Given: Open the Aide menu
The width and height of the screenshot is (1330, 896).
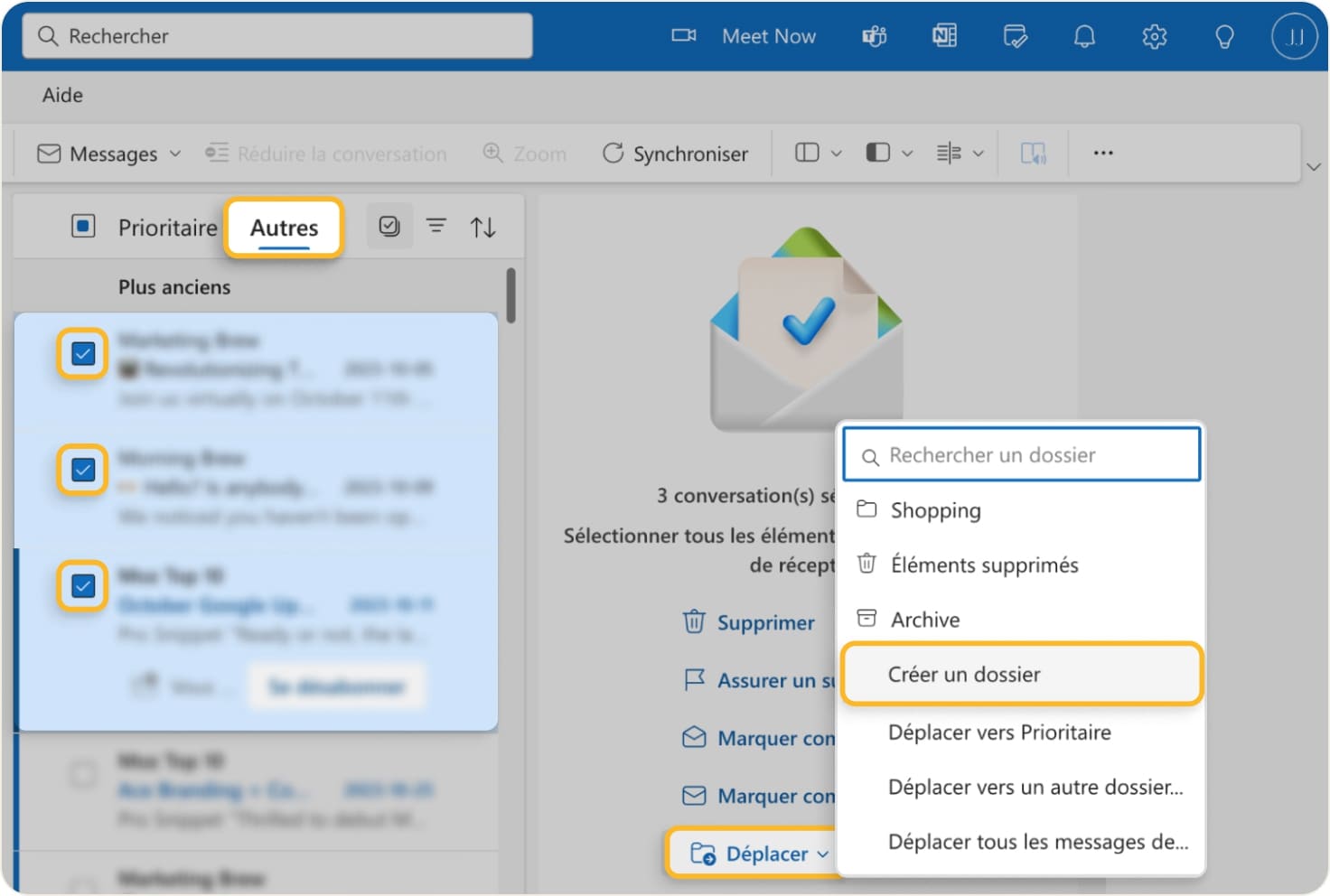Looking at the screenshot, I should tap(62, 95).
